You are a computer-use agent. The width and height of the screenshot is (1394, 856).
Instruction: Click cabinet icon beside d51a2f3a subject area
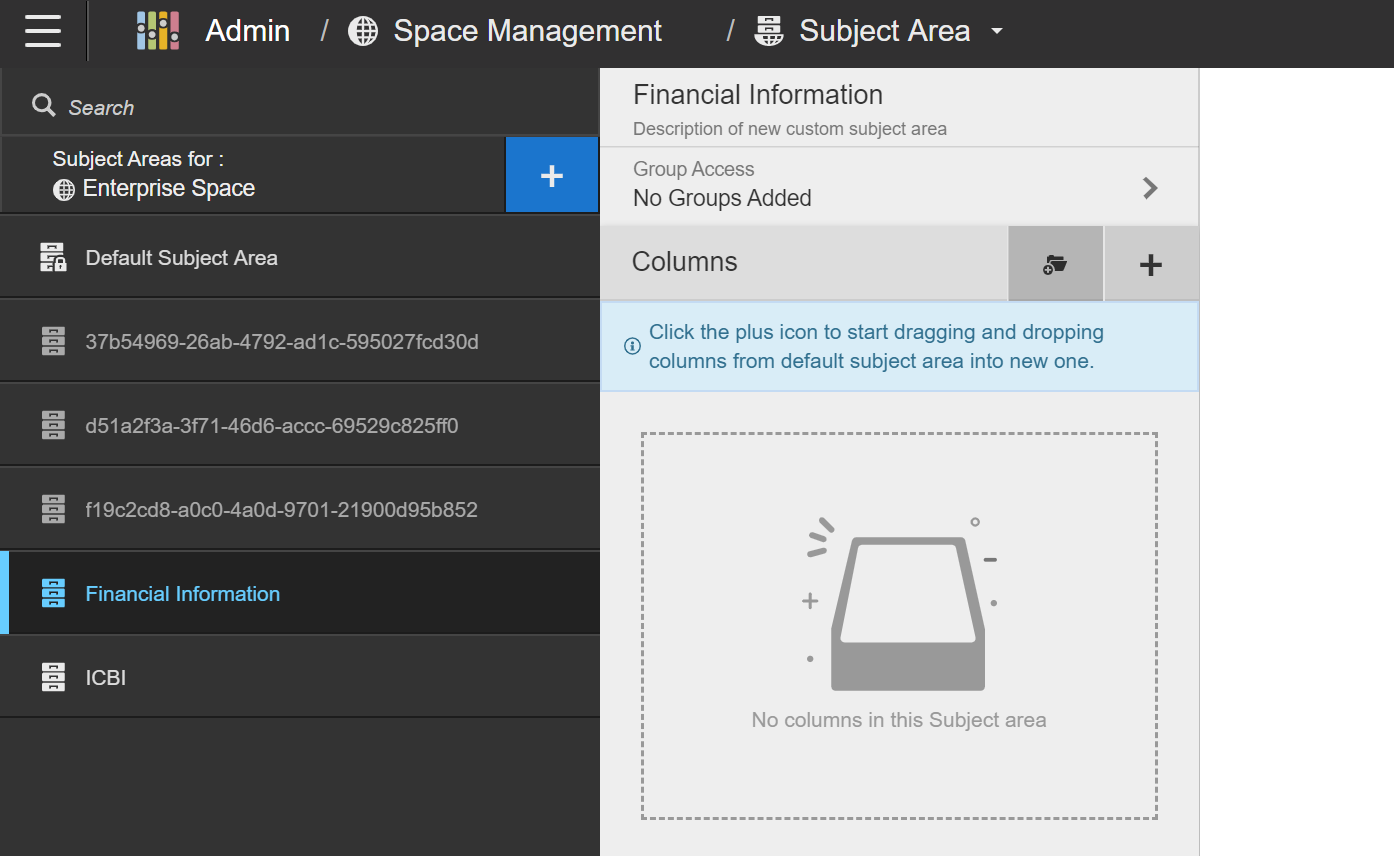(53, 425)
